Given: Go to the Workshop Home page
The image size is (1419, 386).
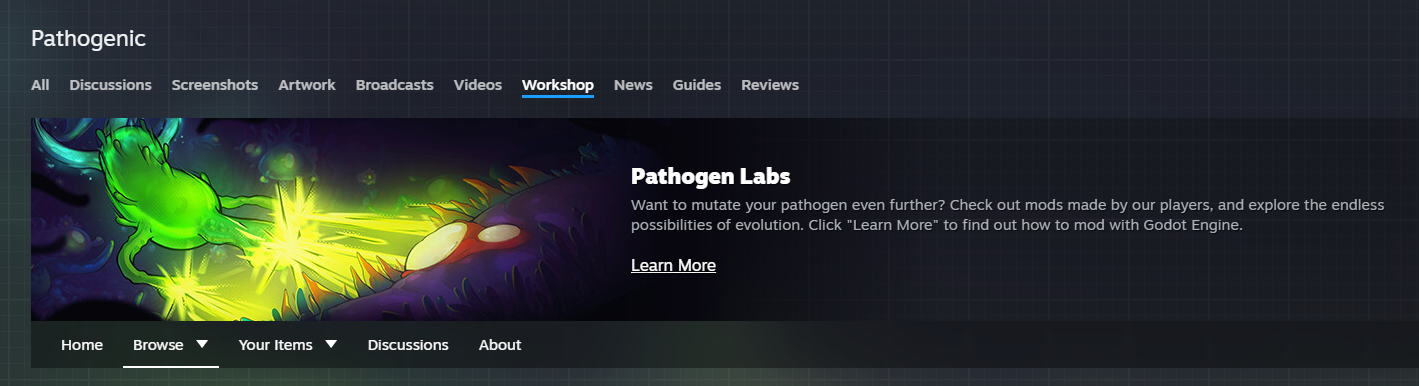Looking at the screenshot, I should 82,345.
